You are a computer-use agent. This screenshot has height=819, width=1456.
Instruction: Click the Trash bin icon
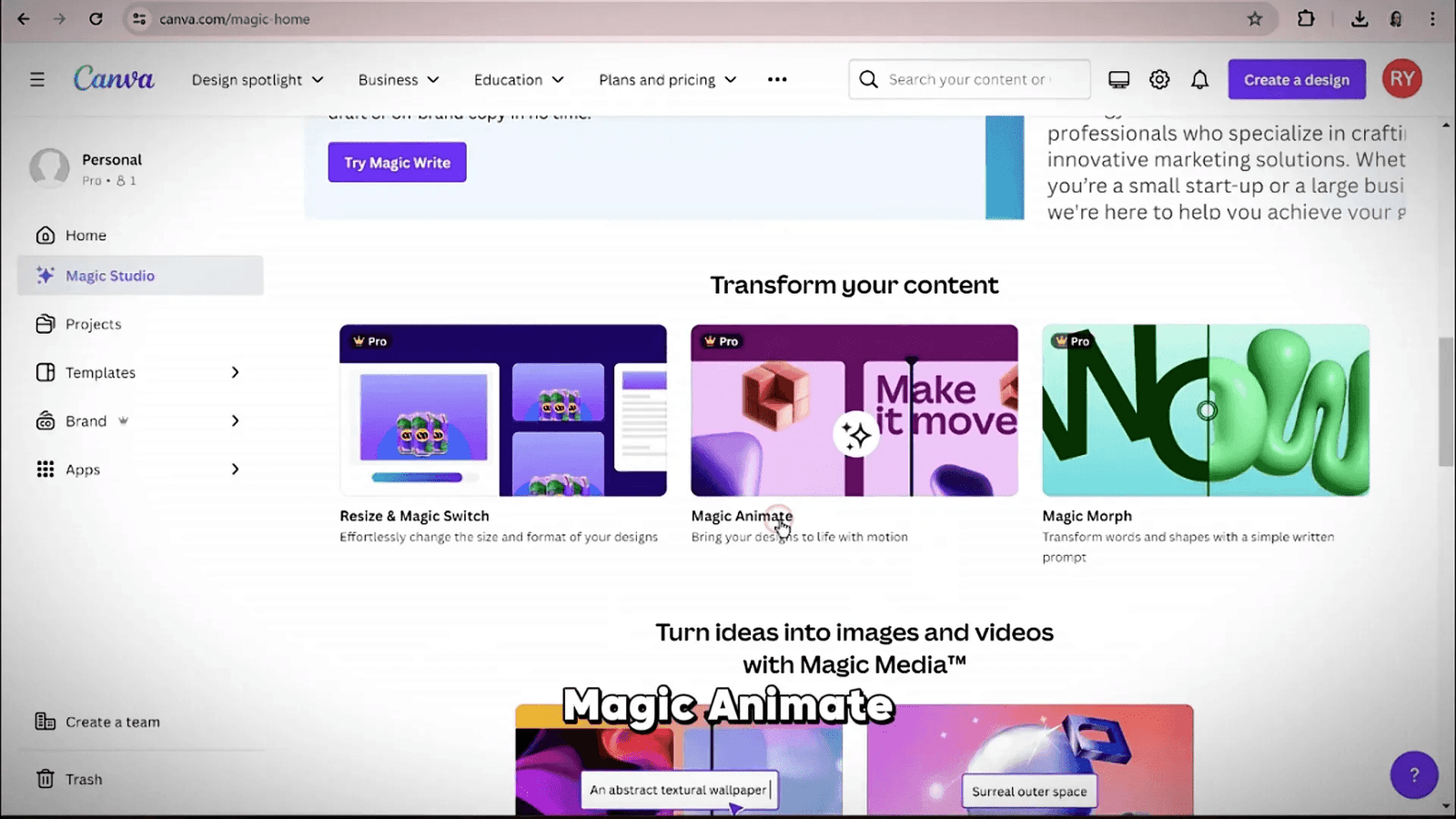click(x=45, y=779)
